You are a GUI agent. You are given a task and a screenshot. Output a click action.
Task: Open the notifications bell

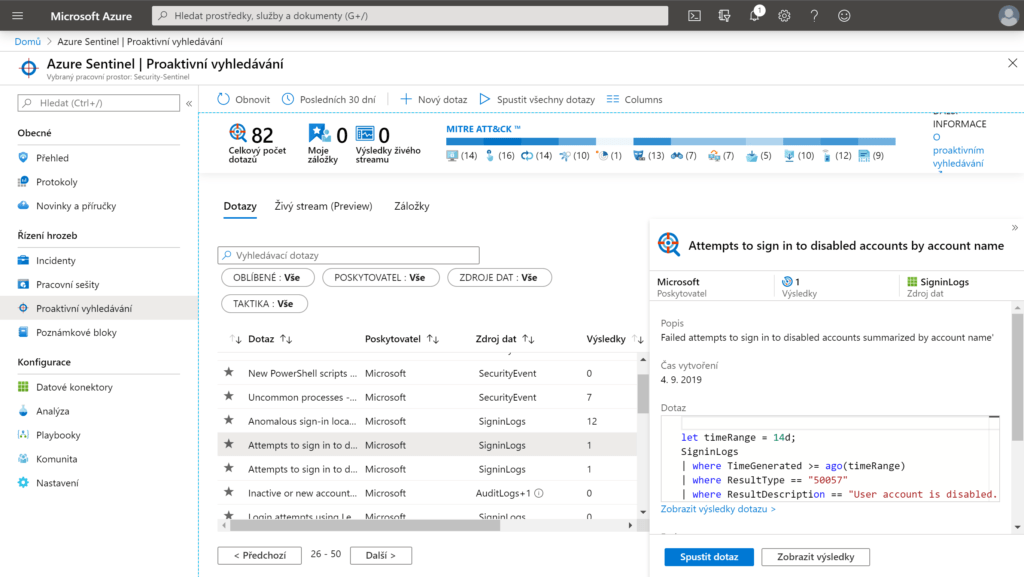point(755,16)
